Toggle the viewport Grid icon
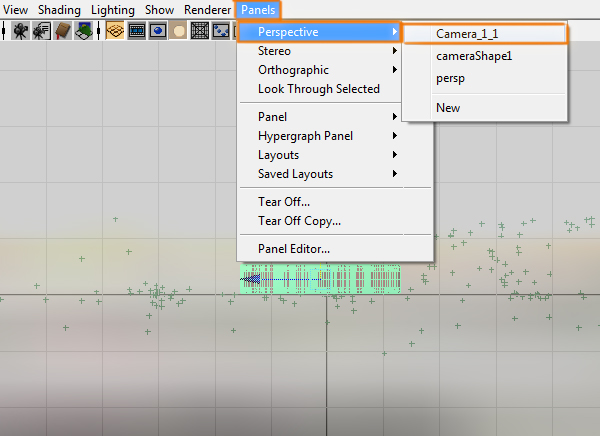 point(115,31)
